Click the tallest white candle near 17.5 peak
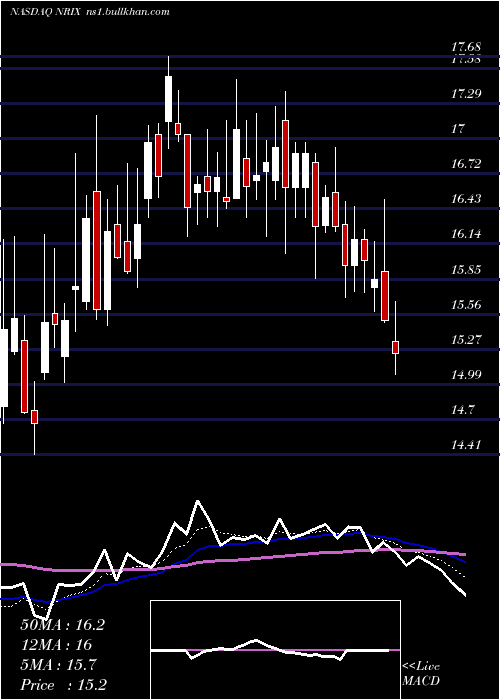 [168, 99]
